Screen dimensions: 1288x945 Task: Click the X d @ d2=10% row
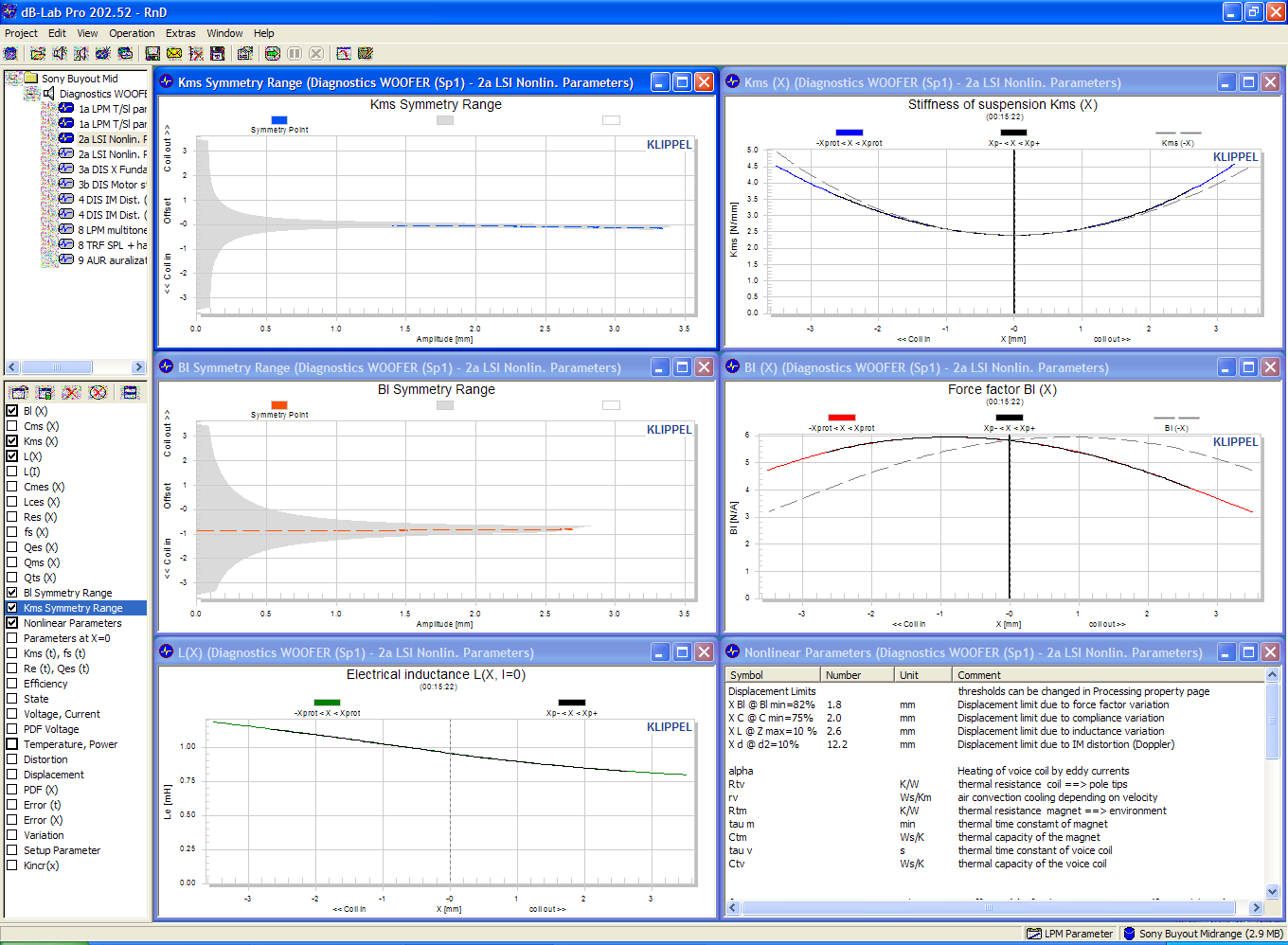(x=994, y=744)
